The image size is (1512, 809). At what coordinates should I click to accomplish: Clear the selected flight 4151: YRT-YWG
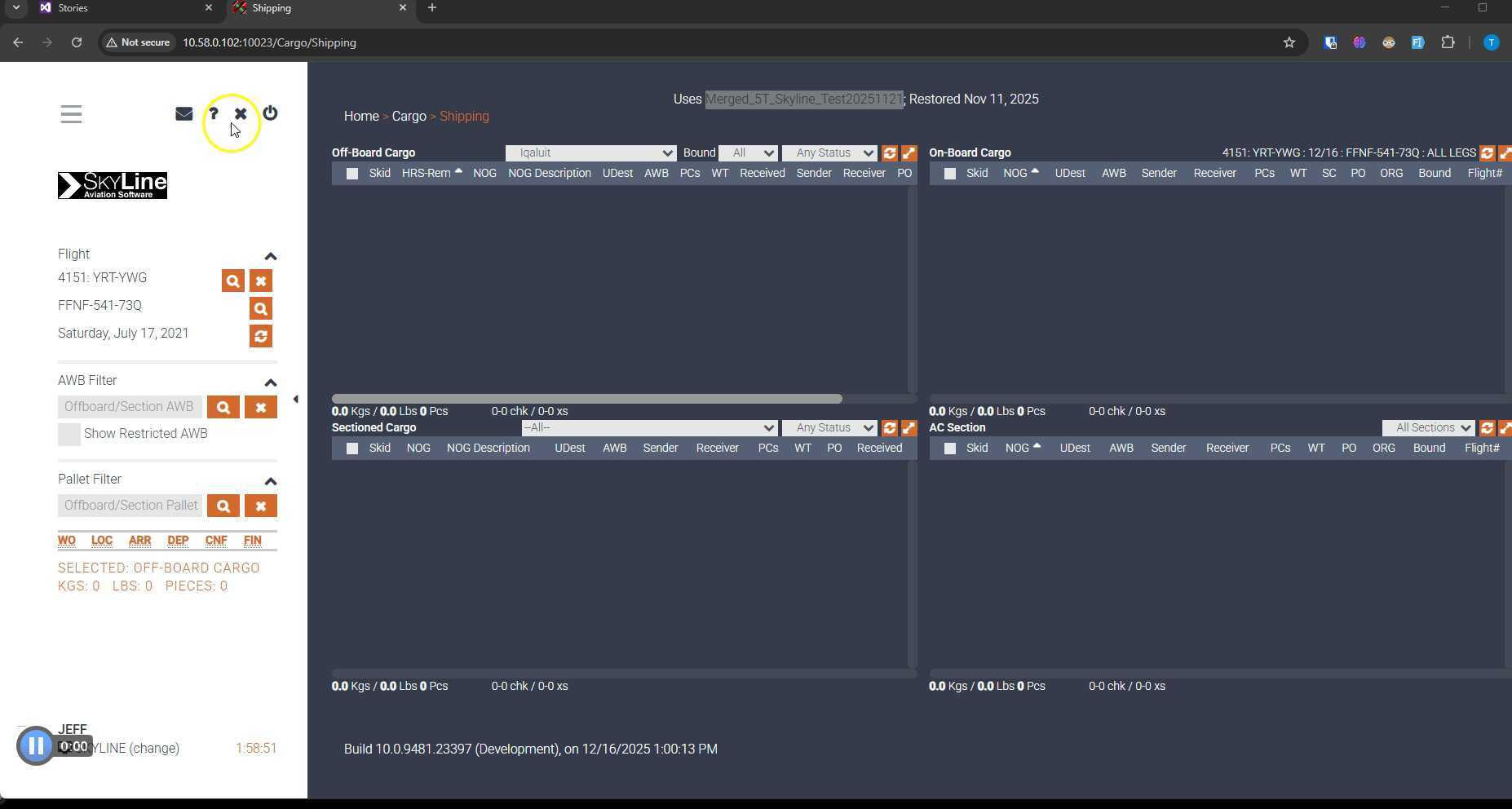(261, 281)
